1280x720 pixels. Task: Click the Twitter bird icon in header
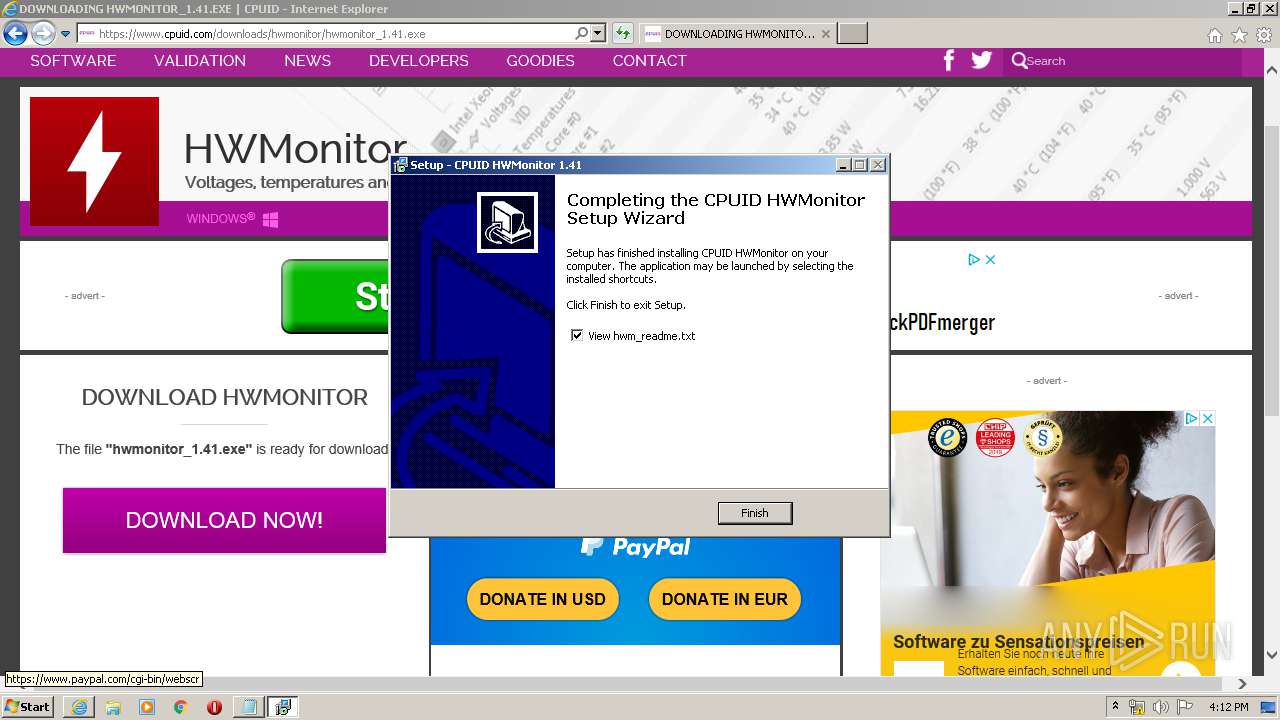(982, 60)
